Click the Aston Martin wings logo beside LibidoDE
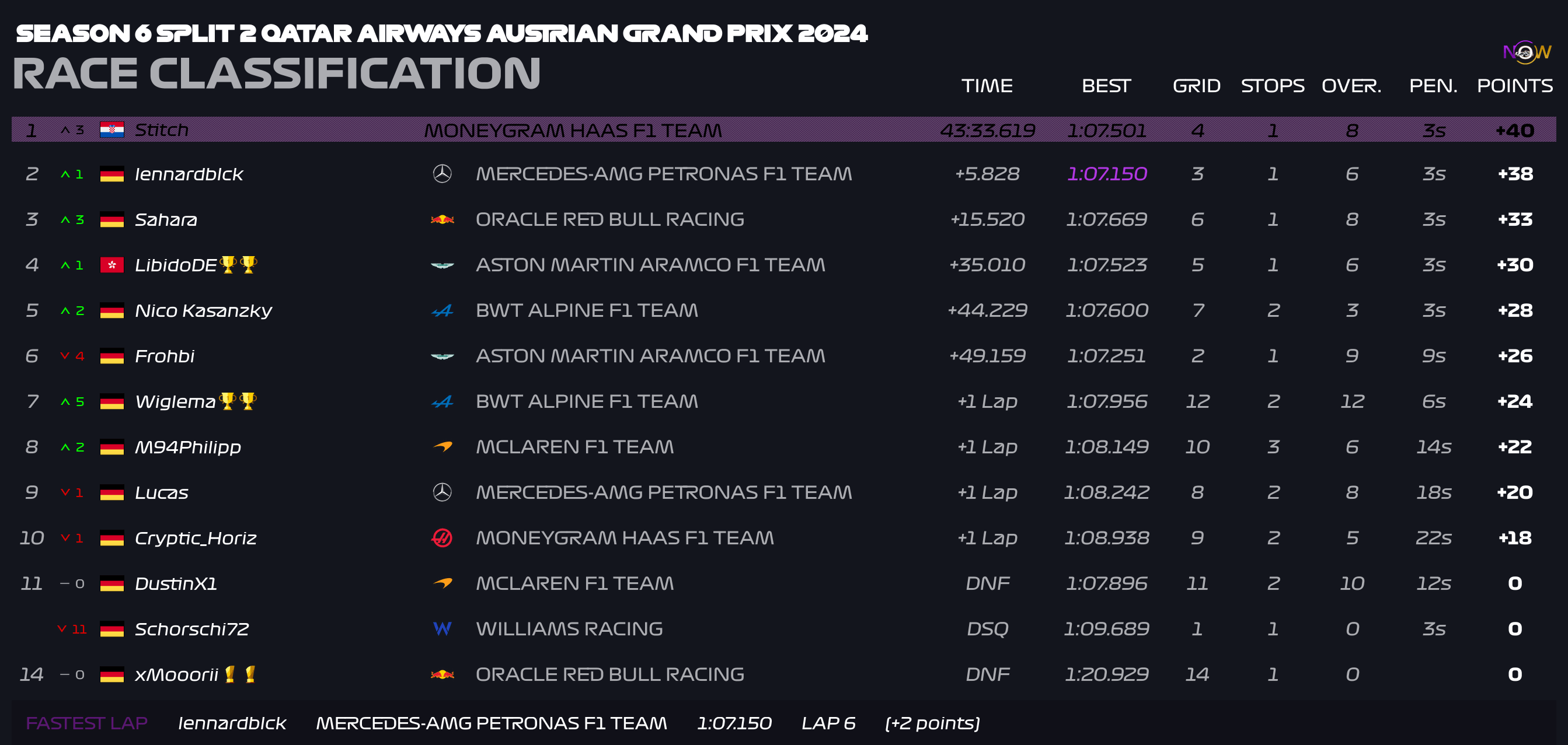The height and width of the screenshot is (745, 1568). click(x=442, y=265)
